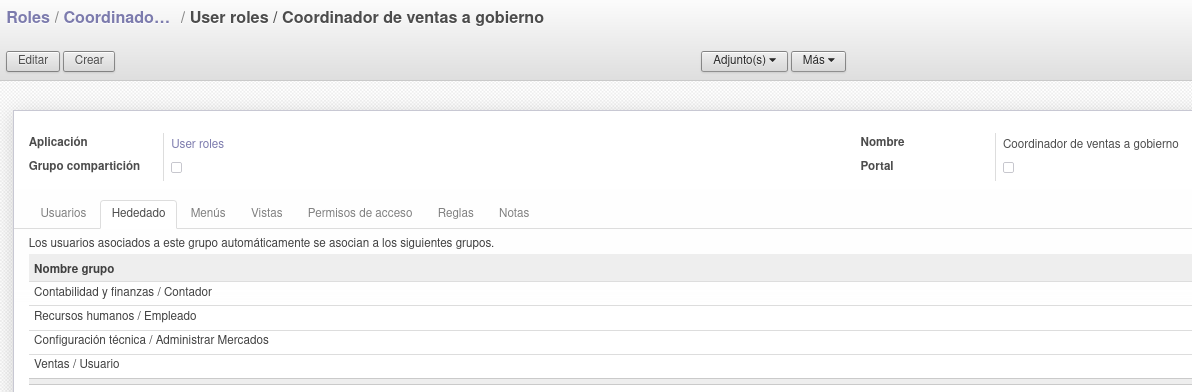Expand the Adjunto(s) dropdown
Image resolution: width=1192 pixels, height=392 pixels.
coord(744,61)
